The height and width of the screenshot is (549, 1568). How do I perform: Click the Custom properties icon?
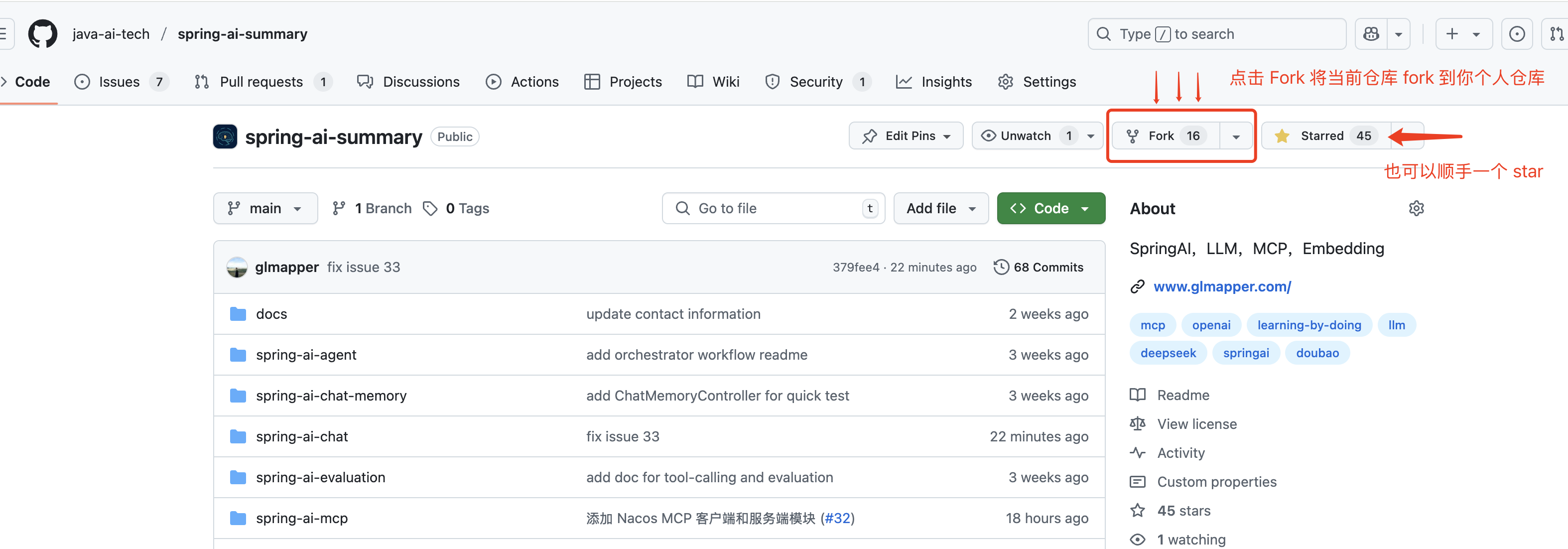tap(1137, 482)
